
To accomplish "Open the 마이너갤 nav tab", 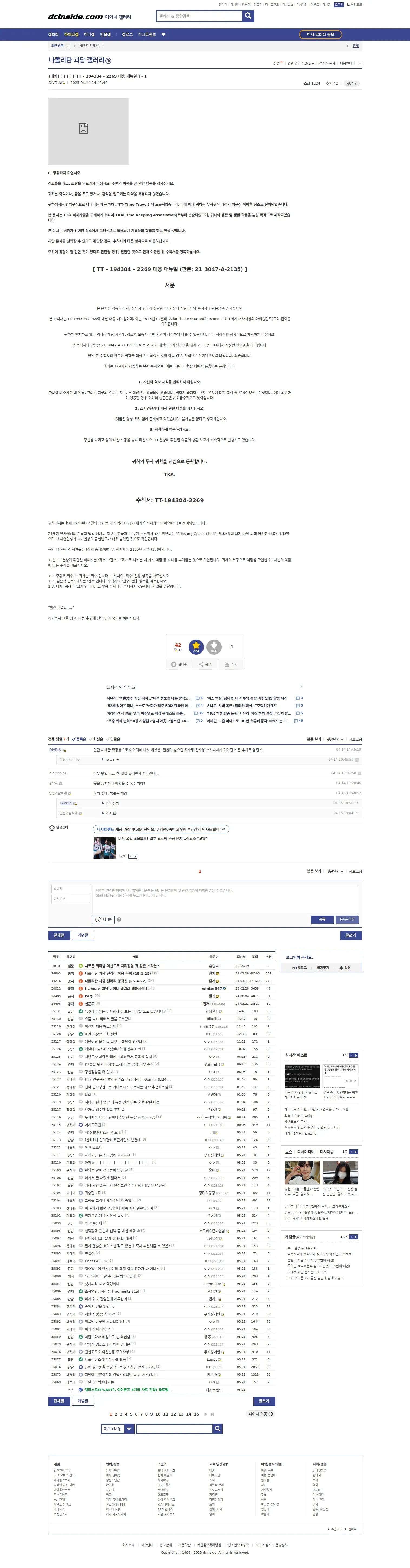I will click(x=71, y=35).
